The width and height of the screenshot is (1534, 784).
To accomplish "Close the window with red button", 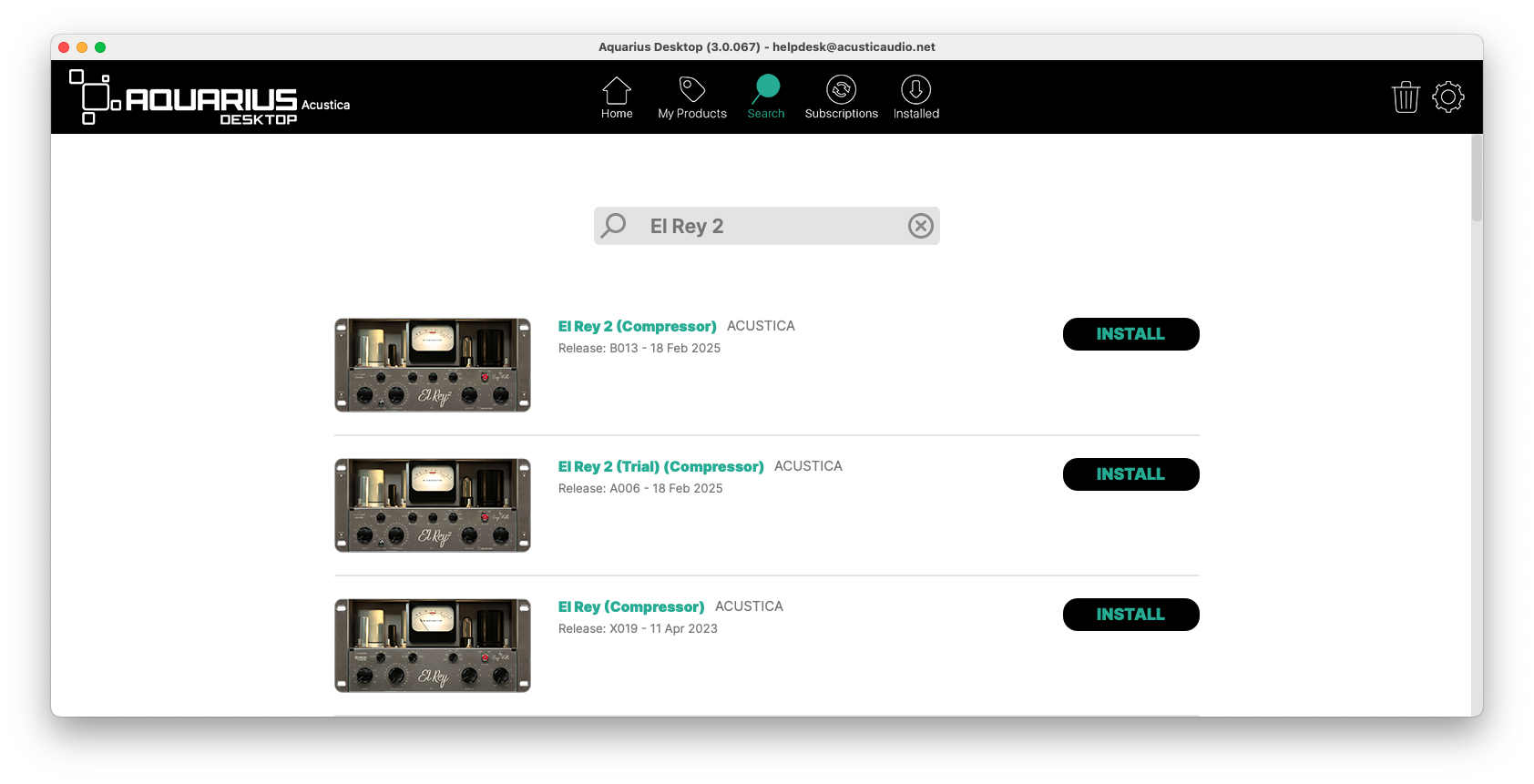I will 64,47.
